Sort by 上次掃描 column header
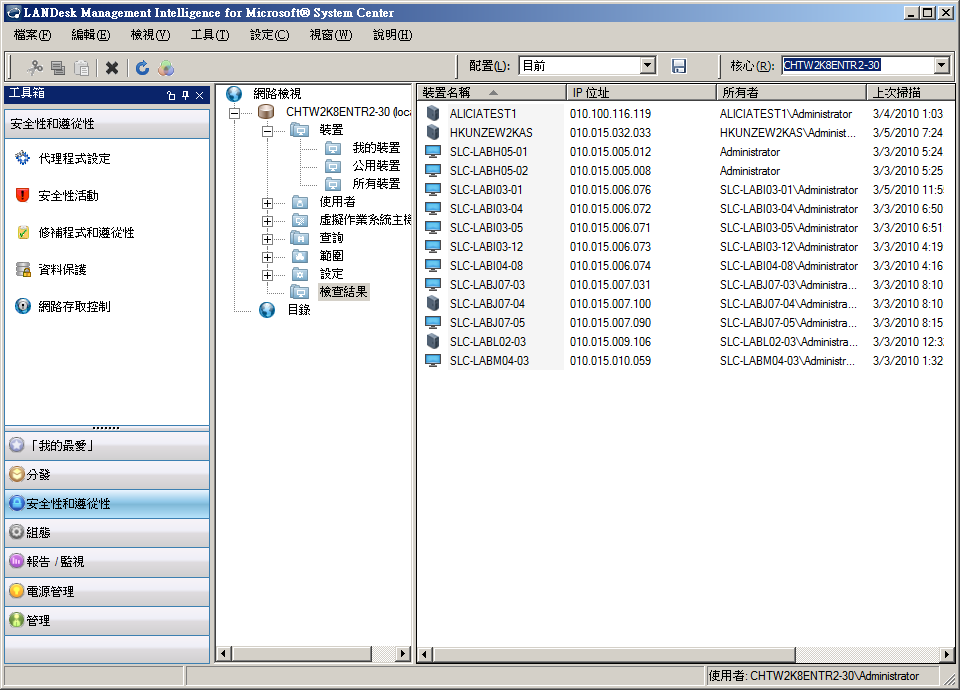Viewport: 960px width, 690px height. tap(910, 92)
